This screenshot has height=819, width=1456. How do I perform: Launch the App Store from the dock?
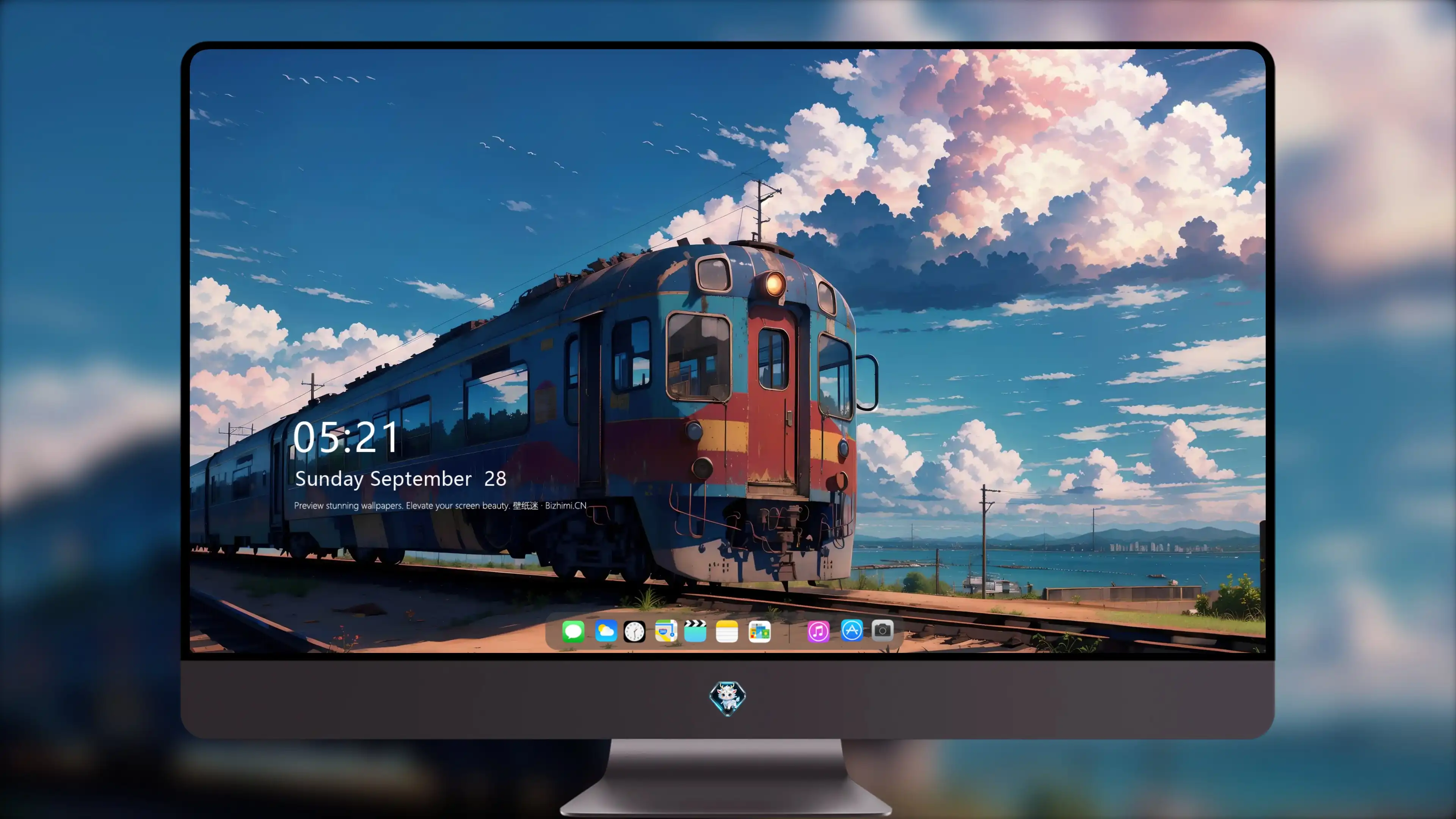click(x=852, y=630)
